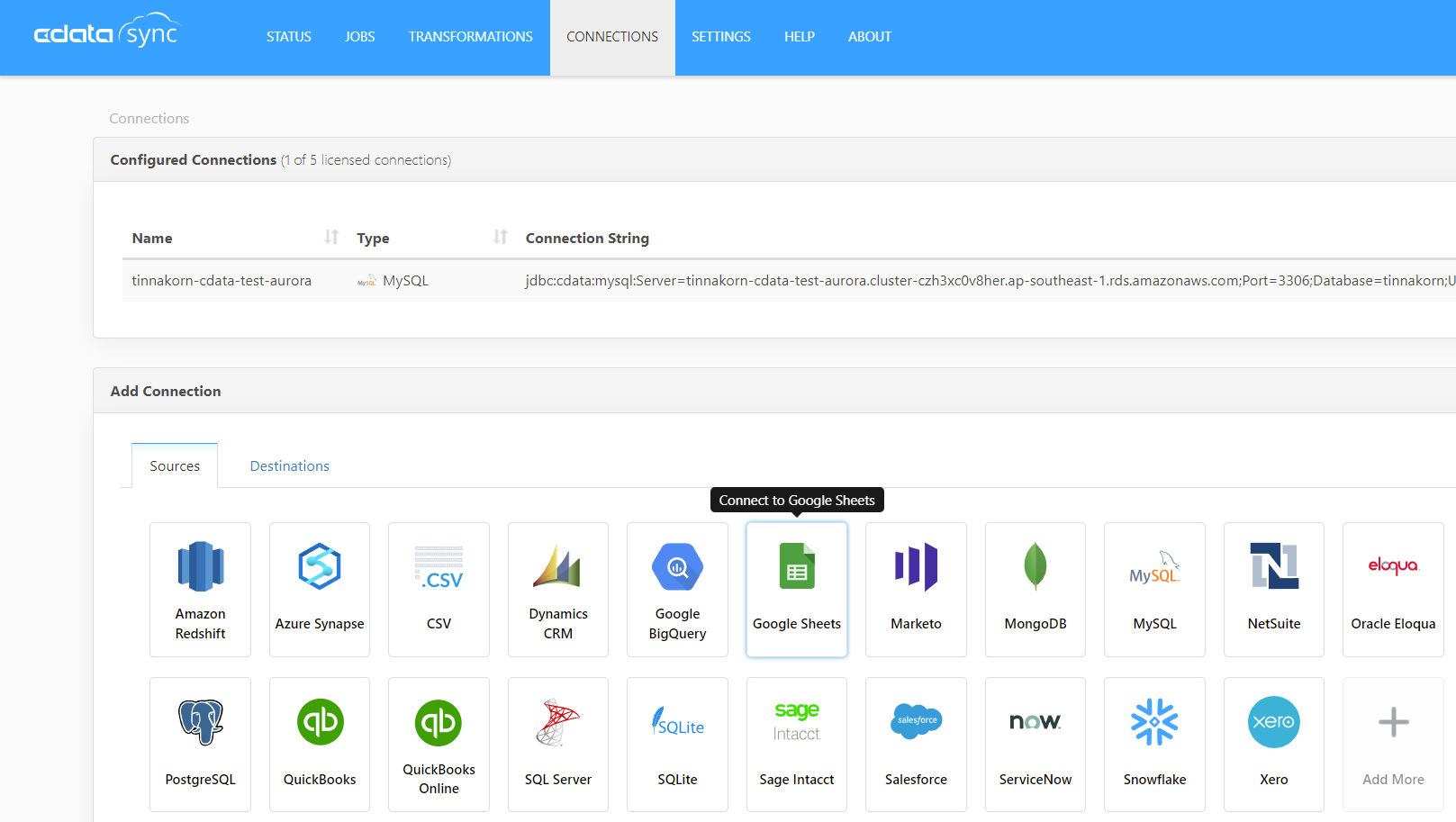
Task: Click the Add More connector tile
Action: 1392,745
